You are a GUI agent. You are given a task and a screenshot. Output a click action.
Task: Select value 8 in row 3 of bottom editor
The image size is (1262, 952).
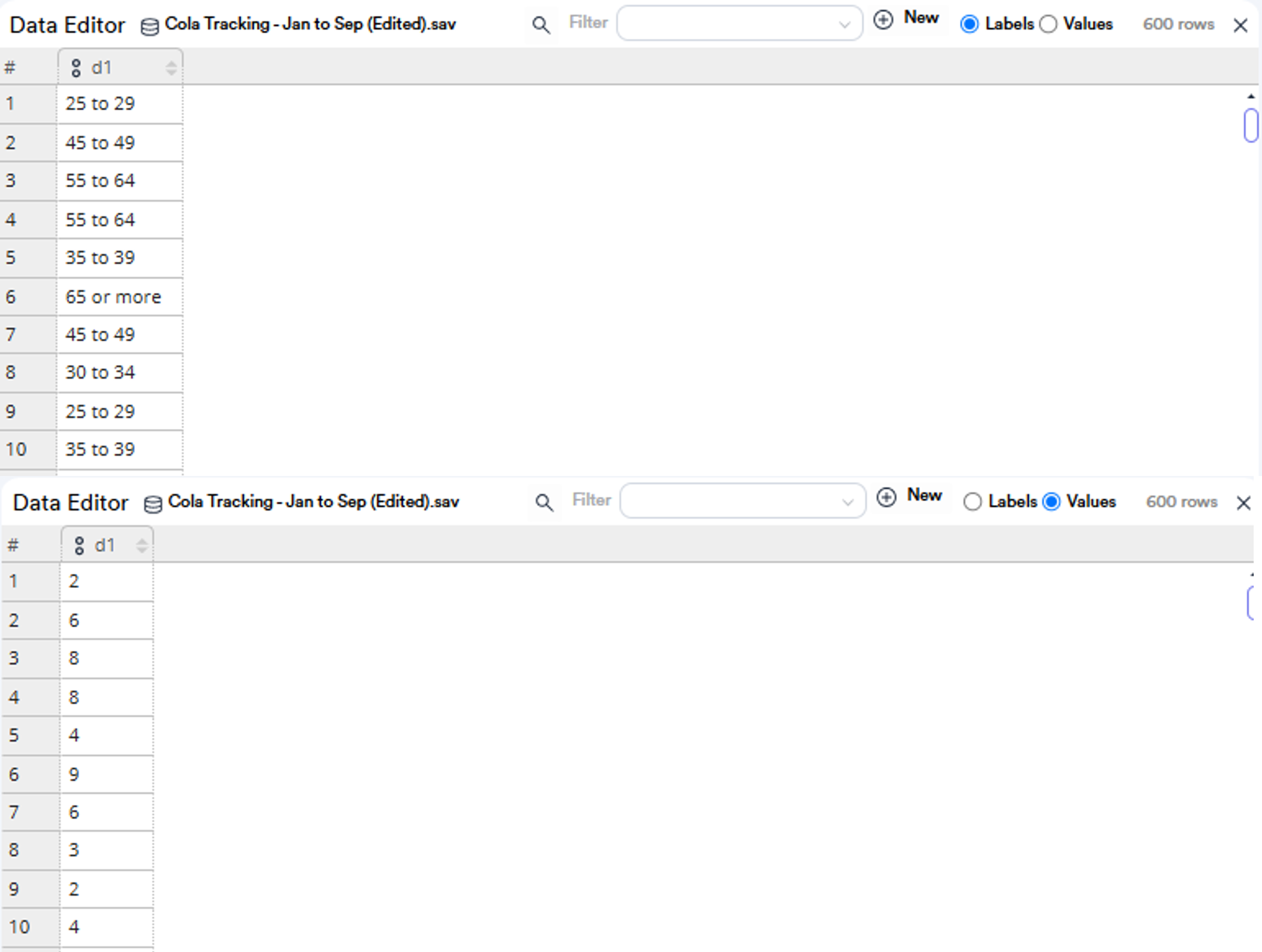click(107, 658)
